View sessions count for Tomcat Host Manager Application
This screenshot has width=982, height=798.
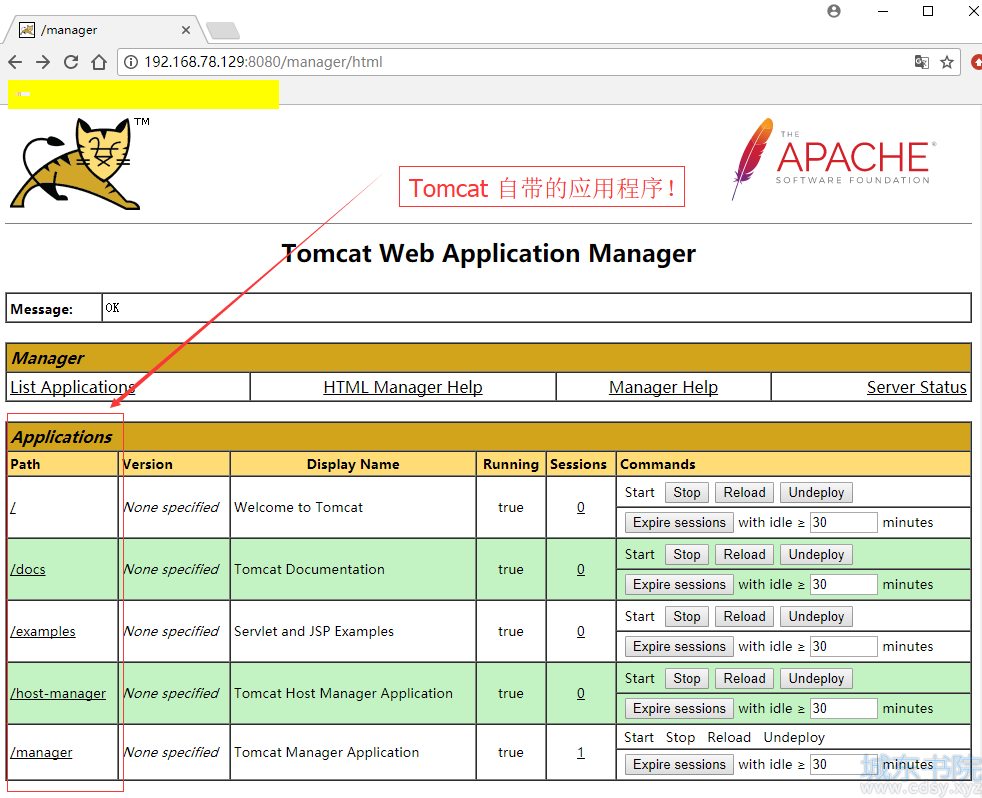(581, 693)
